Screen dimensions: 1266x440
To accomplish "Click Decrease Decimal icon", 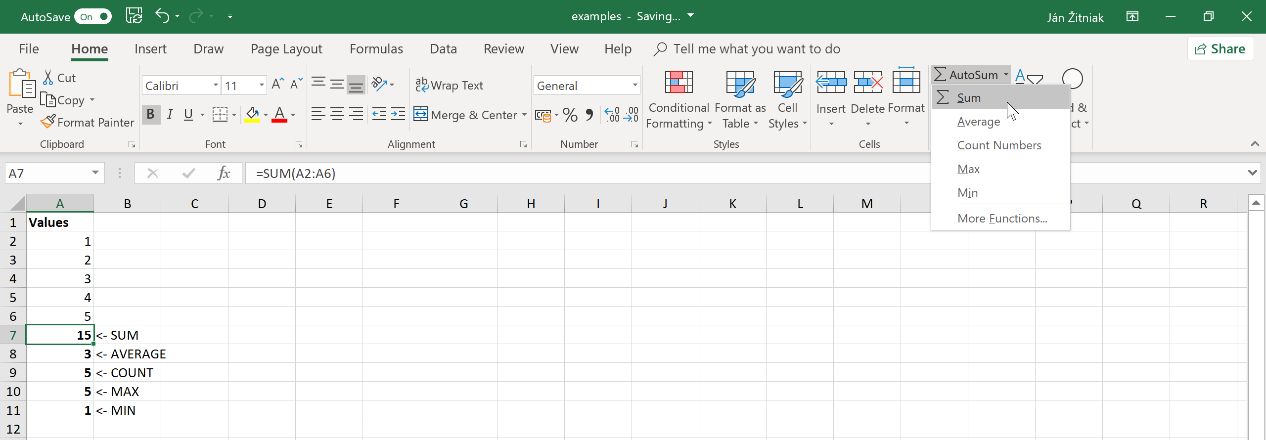I will tap(632, 115).
